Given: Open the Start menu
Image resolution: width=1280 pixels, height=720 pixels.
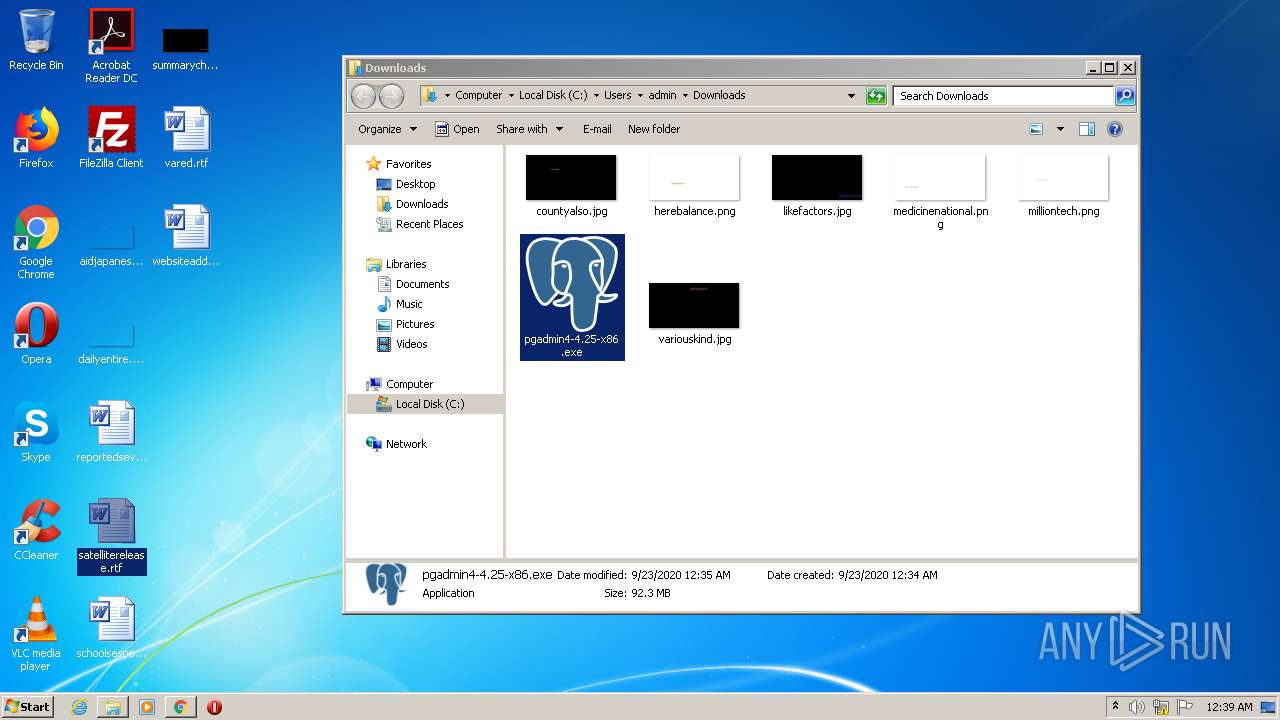Looking at the screenshot, I should tap(28, 706).
